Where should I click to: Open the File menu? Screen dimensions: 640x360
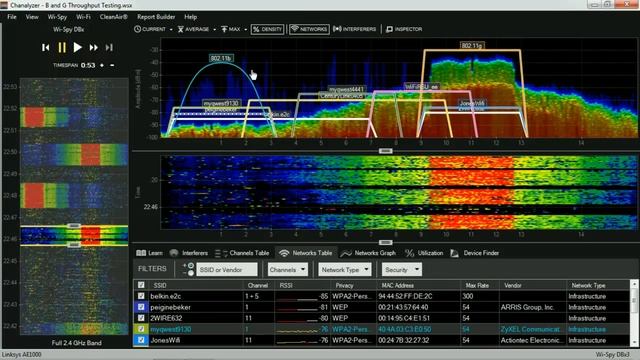[x=12, y=17]
